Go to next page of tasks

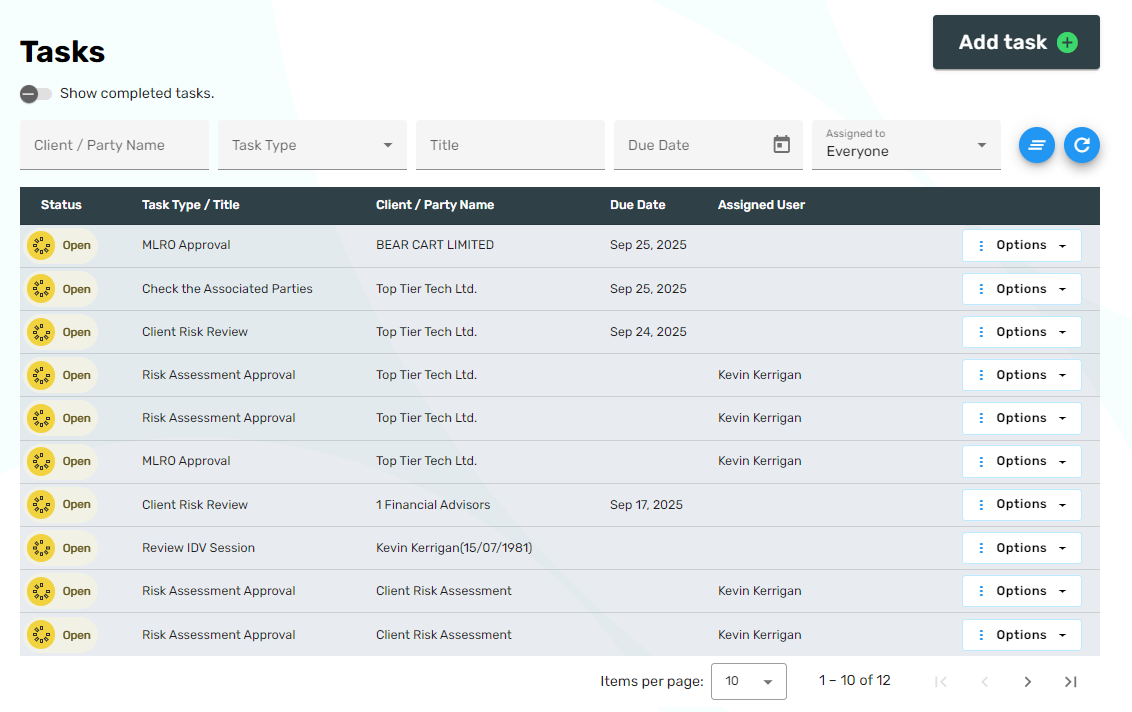[1027, 681]
